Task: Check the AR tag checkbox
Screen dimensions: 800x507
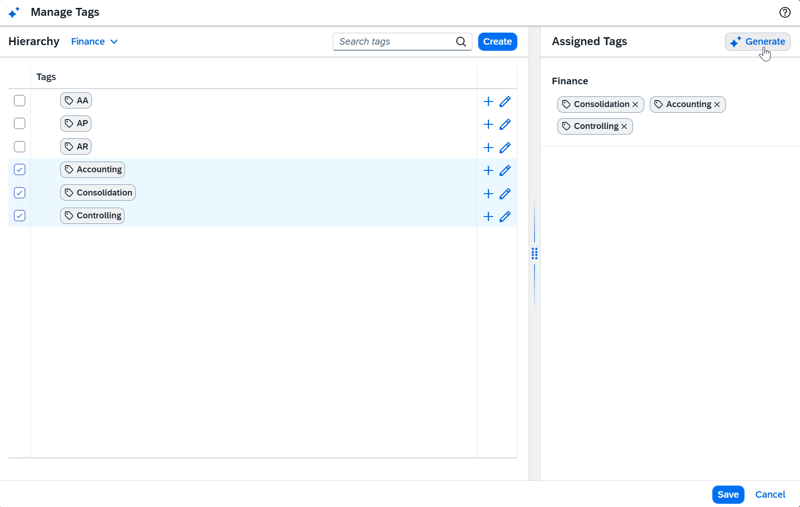Action: pyautogui.click(x=19, y=147)
